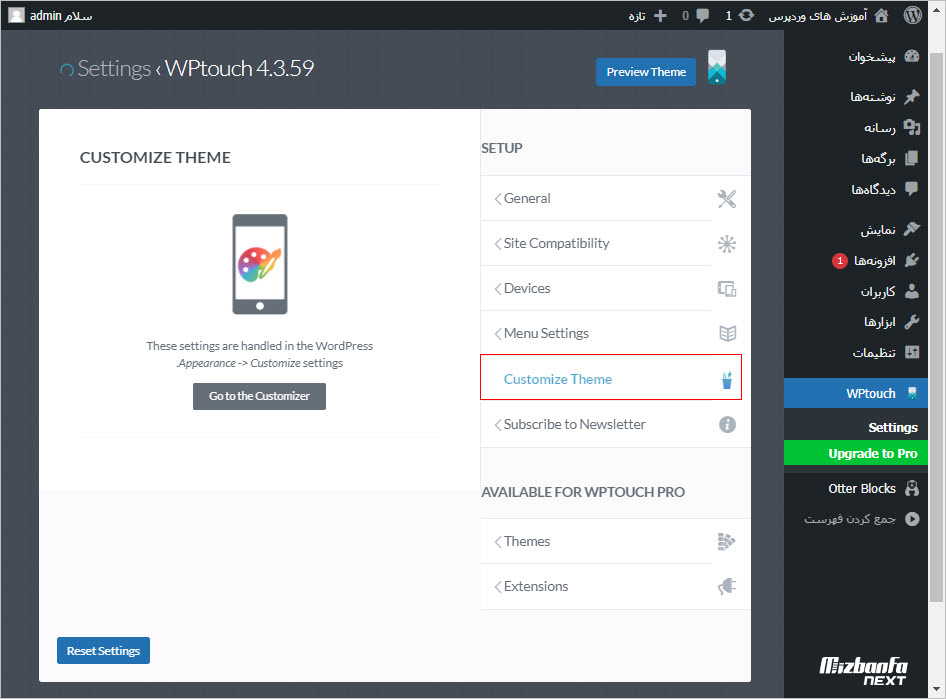Click the WPtouch phone icon in sidebar

pos(912,393)
